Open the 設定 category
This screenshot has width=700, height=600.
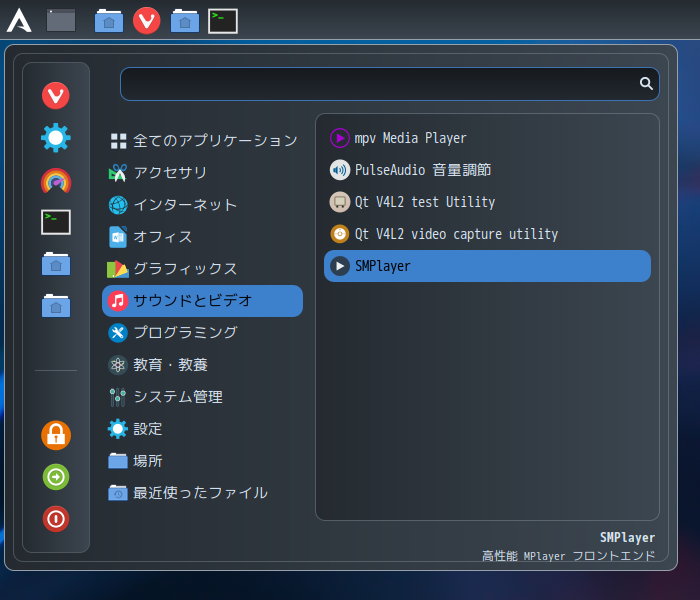coord(203,429)
